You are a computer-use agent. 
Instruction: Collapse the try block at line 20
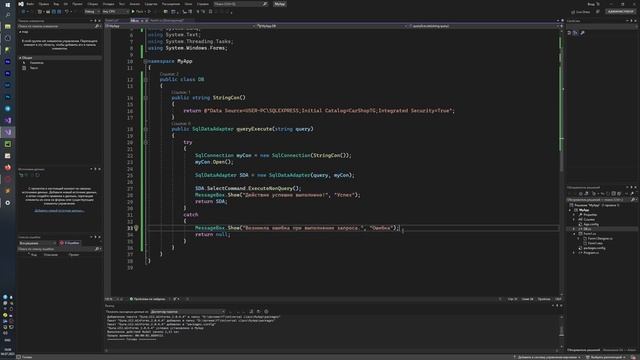(146, 142)
